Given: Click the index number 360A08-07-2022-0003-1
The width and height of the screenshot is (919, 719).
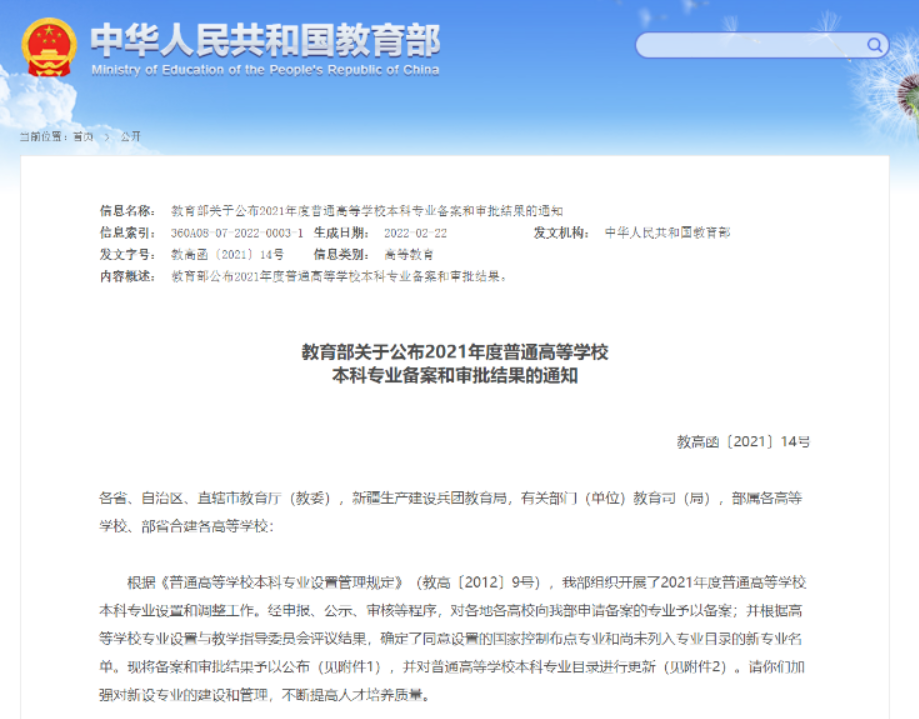Looking at the screenshot, I should 237,233.
